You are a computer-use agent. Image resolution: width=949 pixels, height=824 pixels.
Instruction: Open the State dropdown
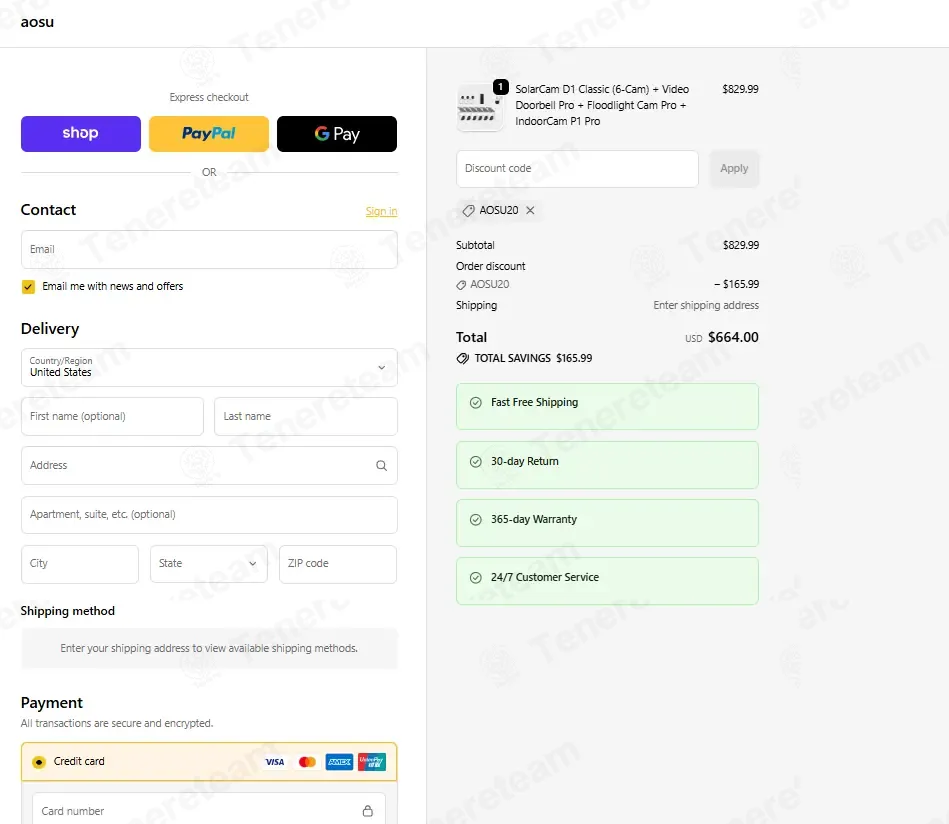pyautogui.click(x=209, y=564)
